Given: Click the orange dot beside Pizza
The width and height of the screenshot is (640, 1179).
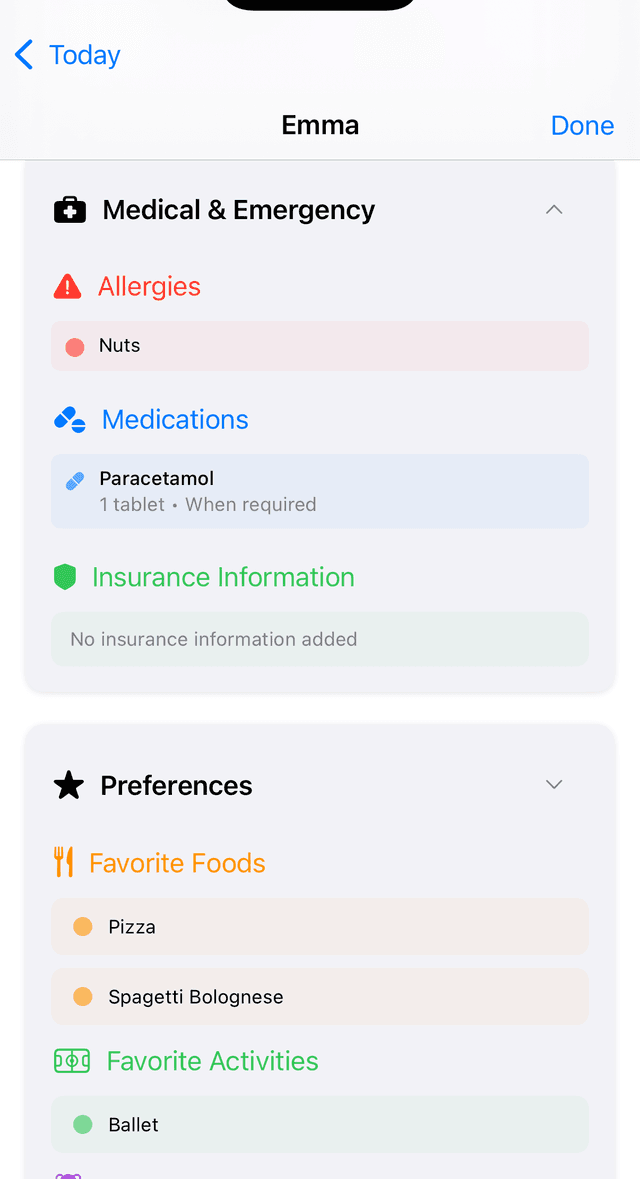Looking at the screenshot, I should click(83, 926).
